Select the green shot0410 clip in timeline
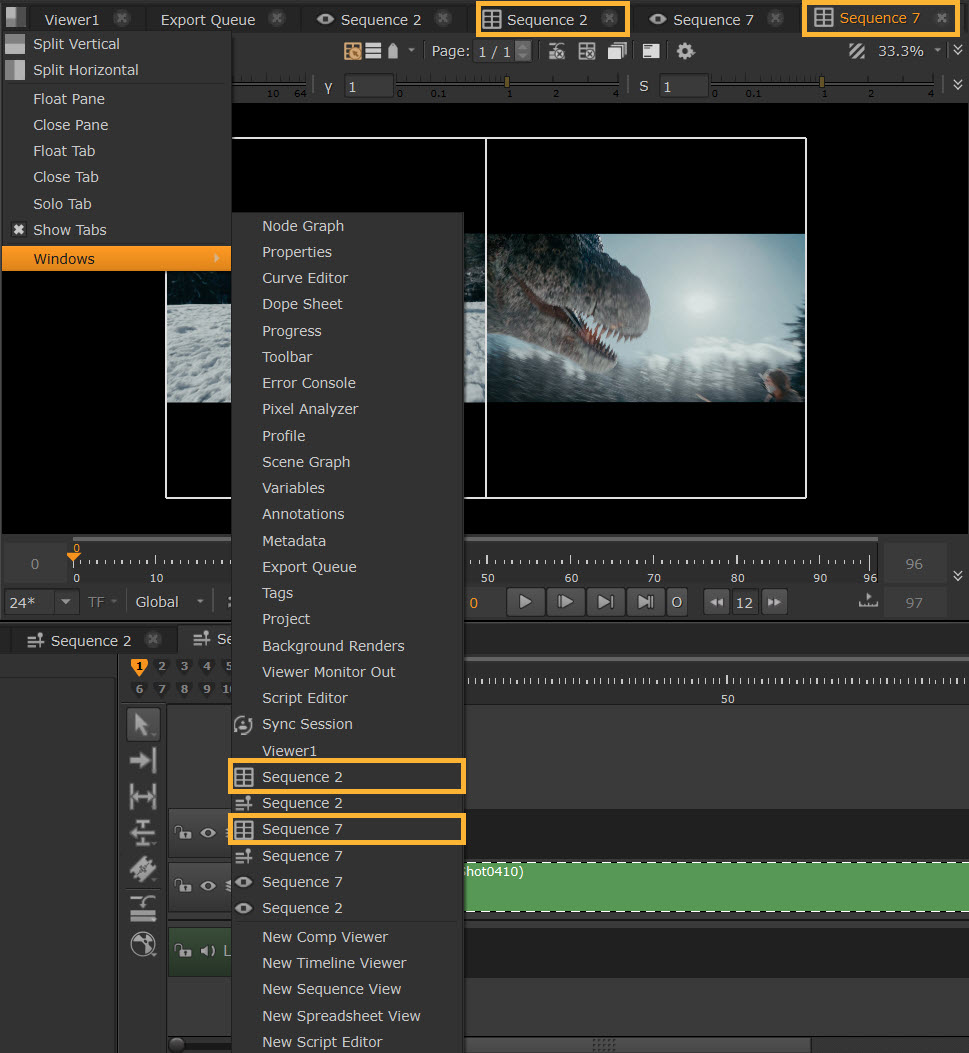969x1053 pixels. click(x=715, y=887)
